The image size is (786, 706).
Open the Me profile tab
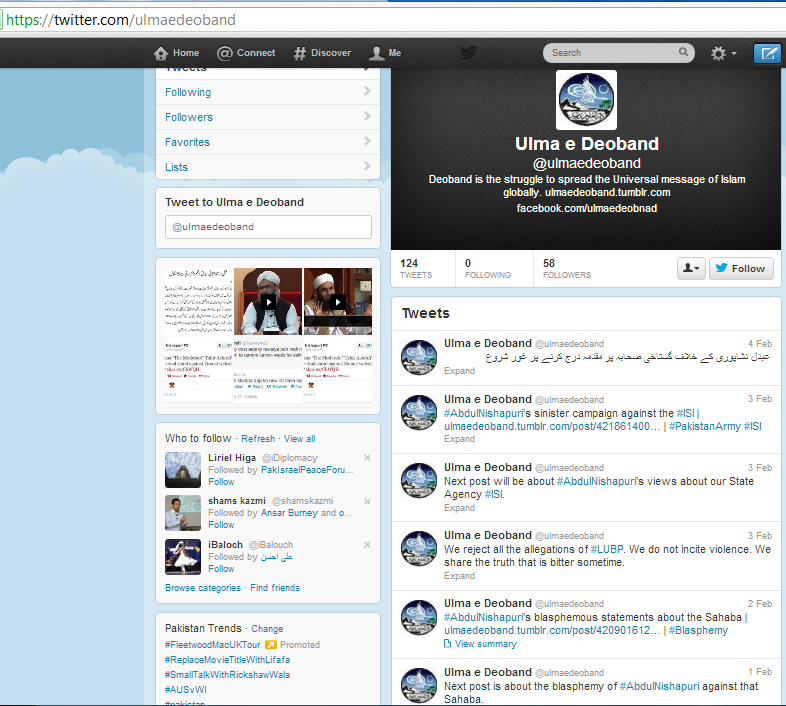pos(385,53)
